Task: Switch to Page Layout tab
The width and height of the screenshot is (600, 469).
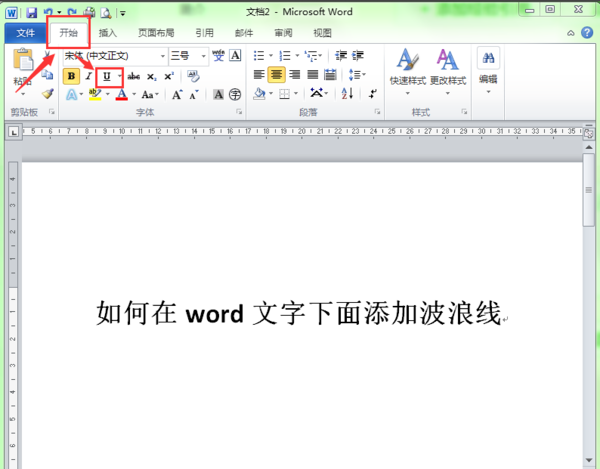Action: coord(156,33)
